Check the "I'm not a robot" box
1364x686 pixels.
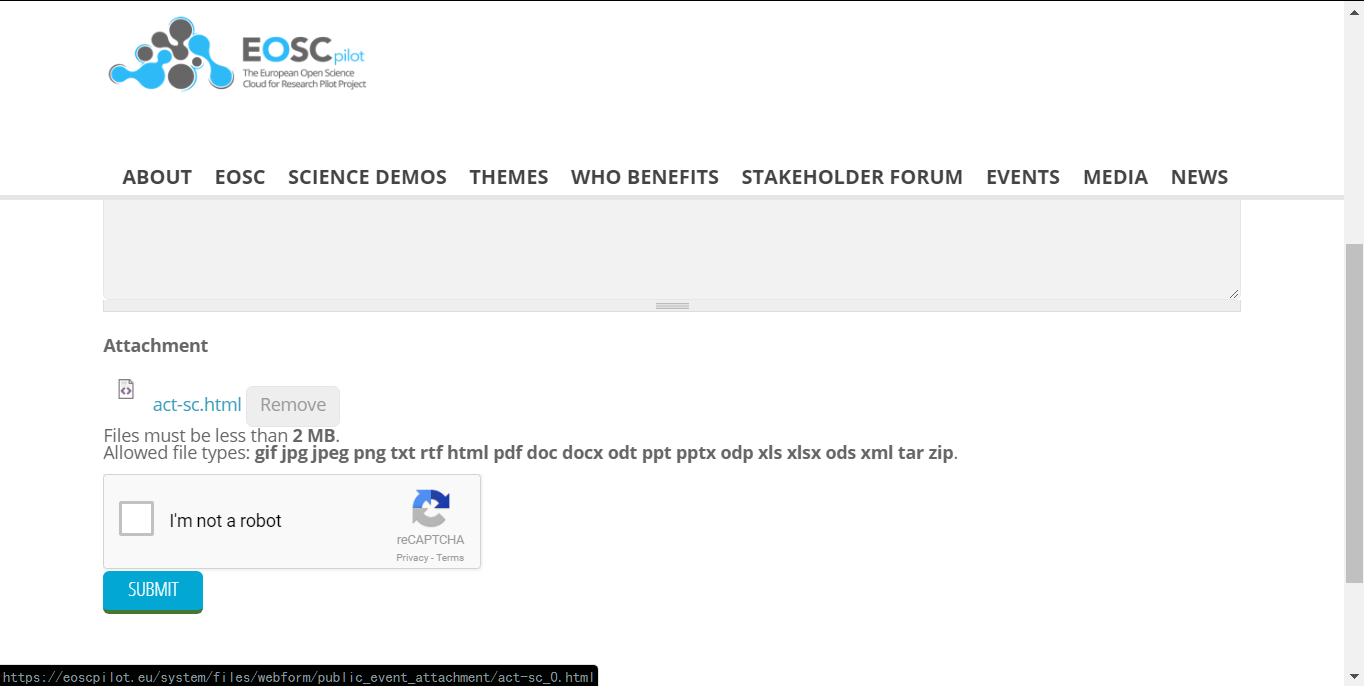tap(136, 518)
